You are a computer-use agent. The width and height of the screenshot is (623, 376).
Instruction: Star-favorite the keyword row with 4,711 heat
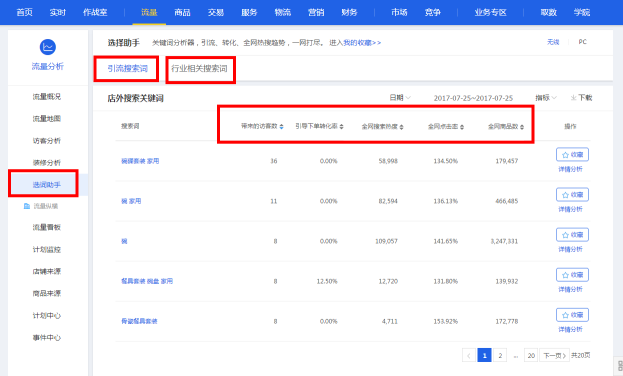pos(572,315)
